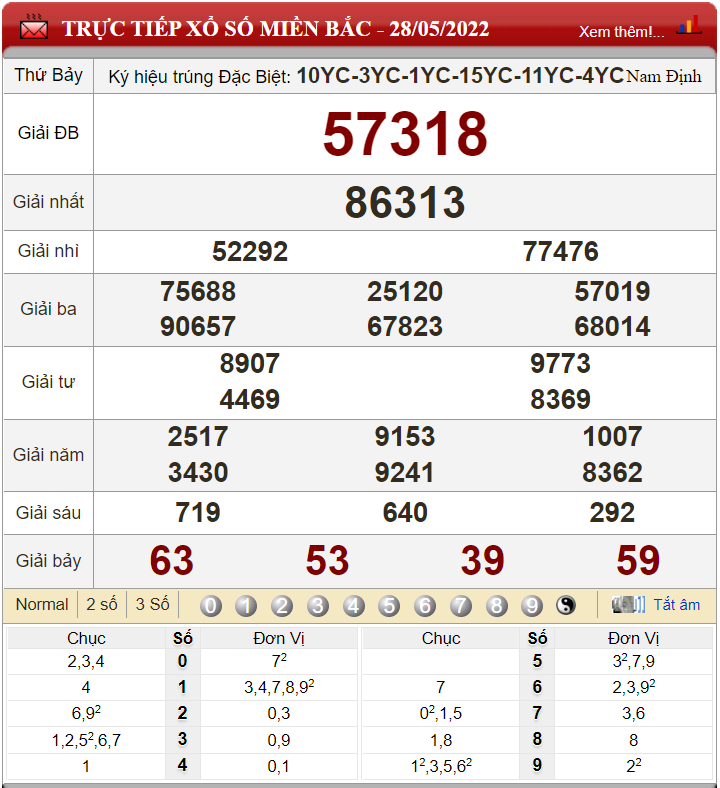Select the special prize number 57318
This screenshot has width=720, height=788.
pyautogui.click(x=405, y=134)
